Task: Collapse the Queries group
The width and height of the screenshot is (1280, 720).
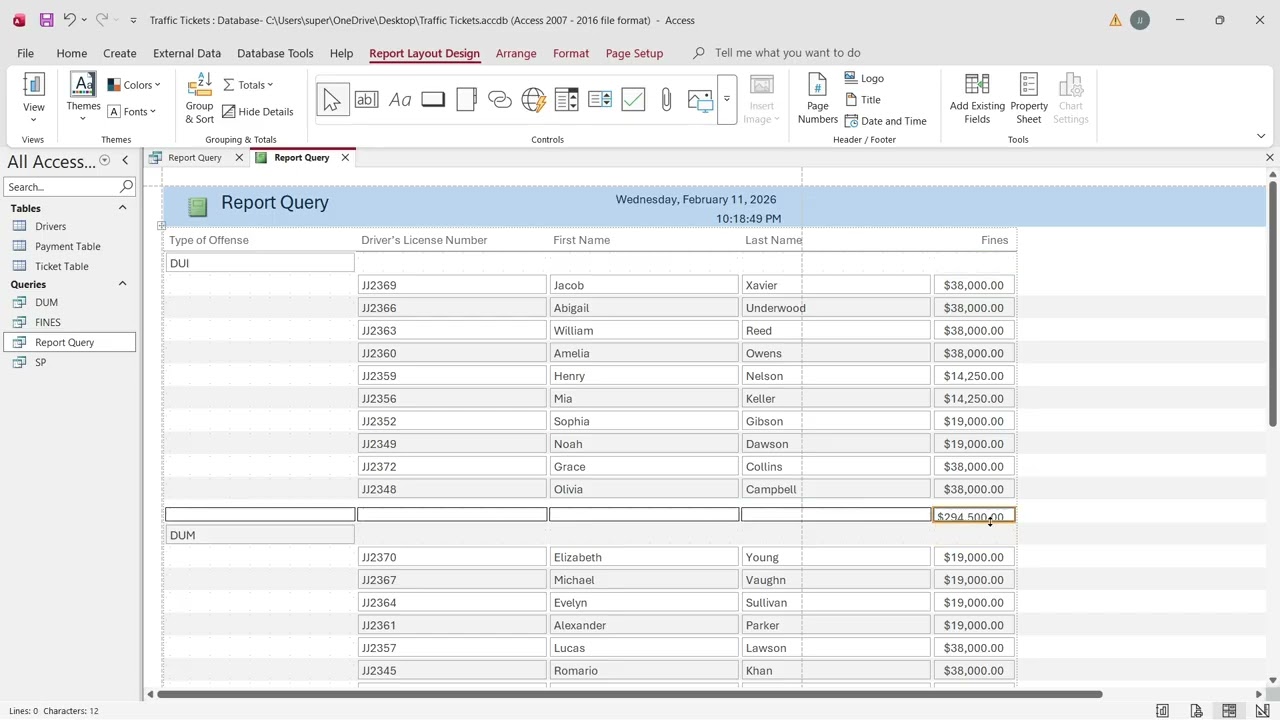Action: coord(123,284)
